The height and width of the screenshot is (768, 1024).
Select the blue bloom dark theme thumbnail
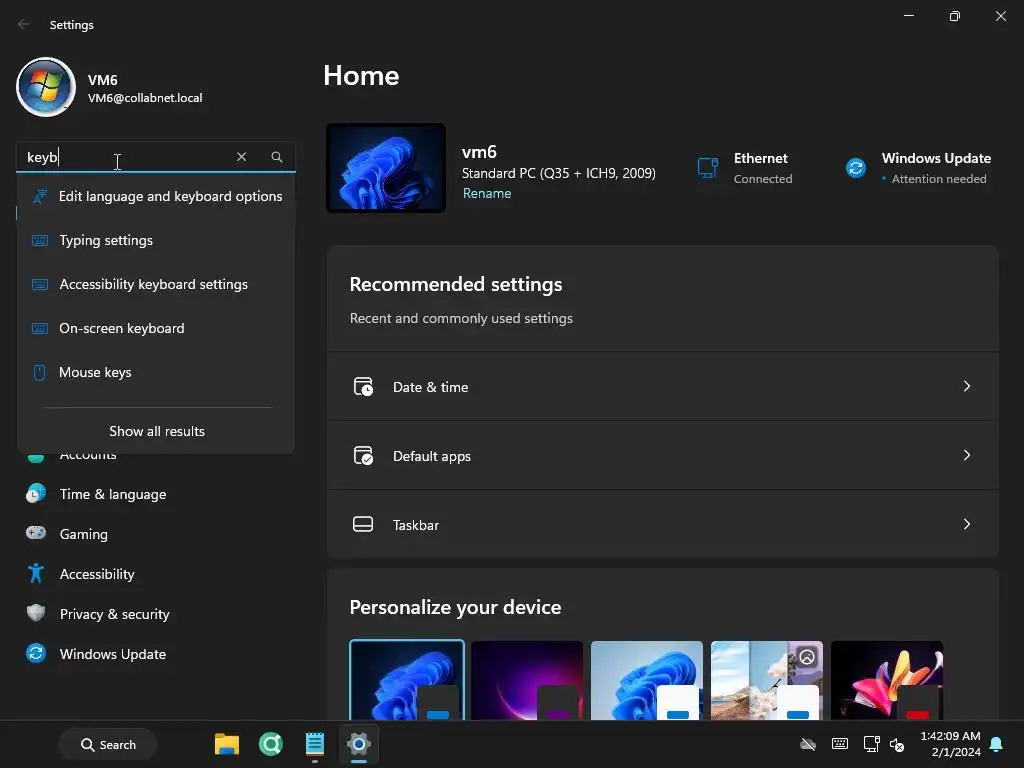click(x=407, y=680)
